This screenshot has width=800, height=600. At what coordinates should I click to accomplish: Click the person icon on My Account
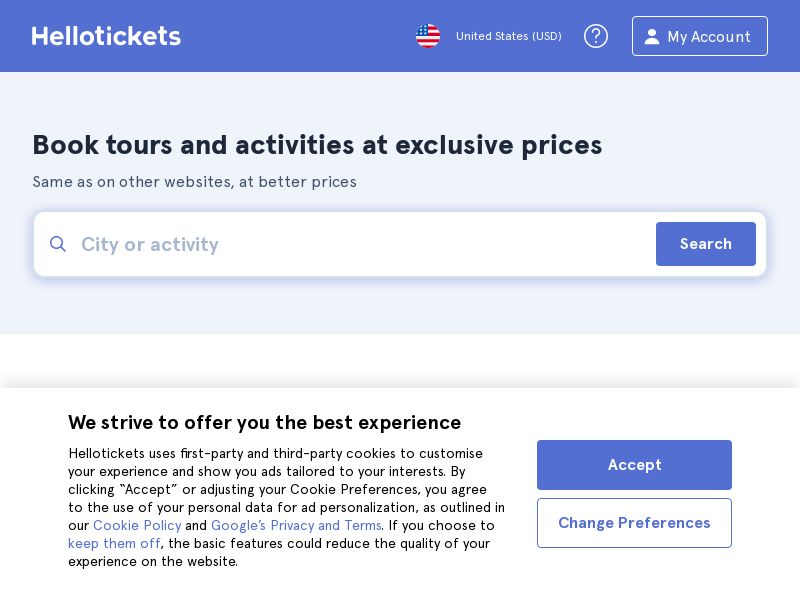[653, 37]
